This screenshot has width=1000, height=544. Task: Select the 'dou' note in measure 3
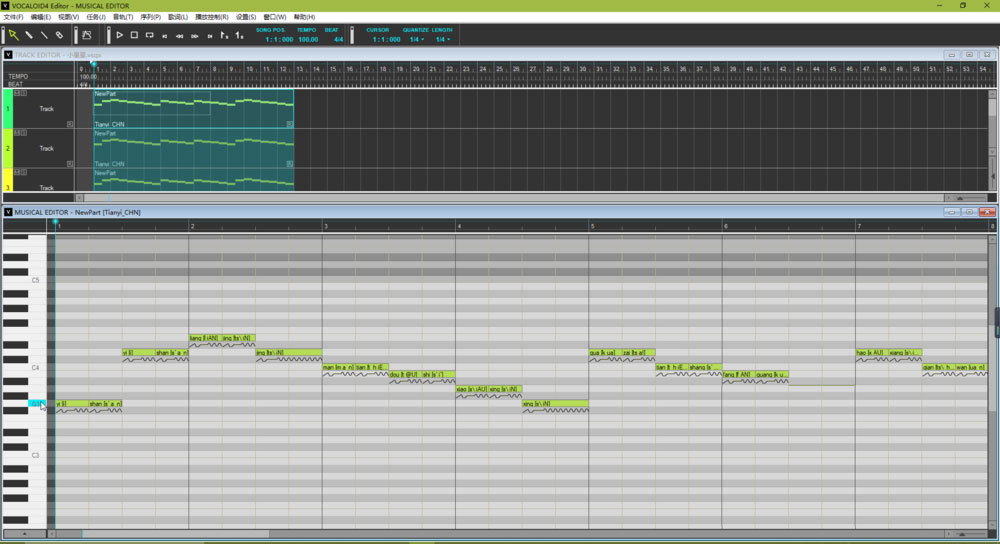click(x=405, y=374)
